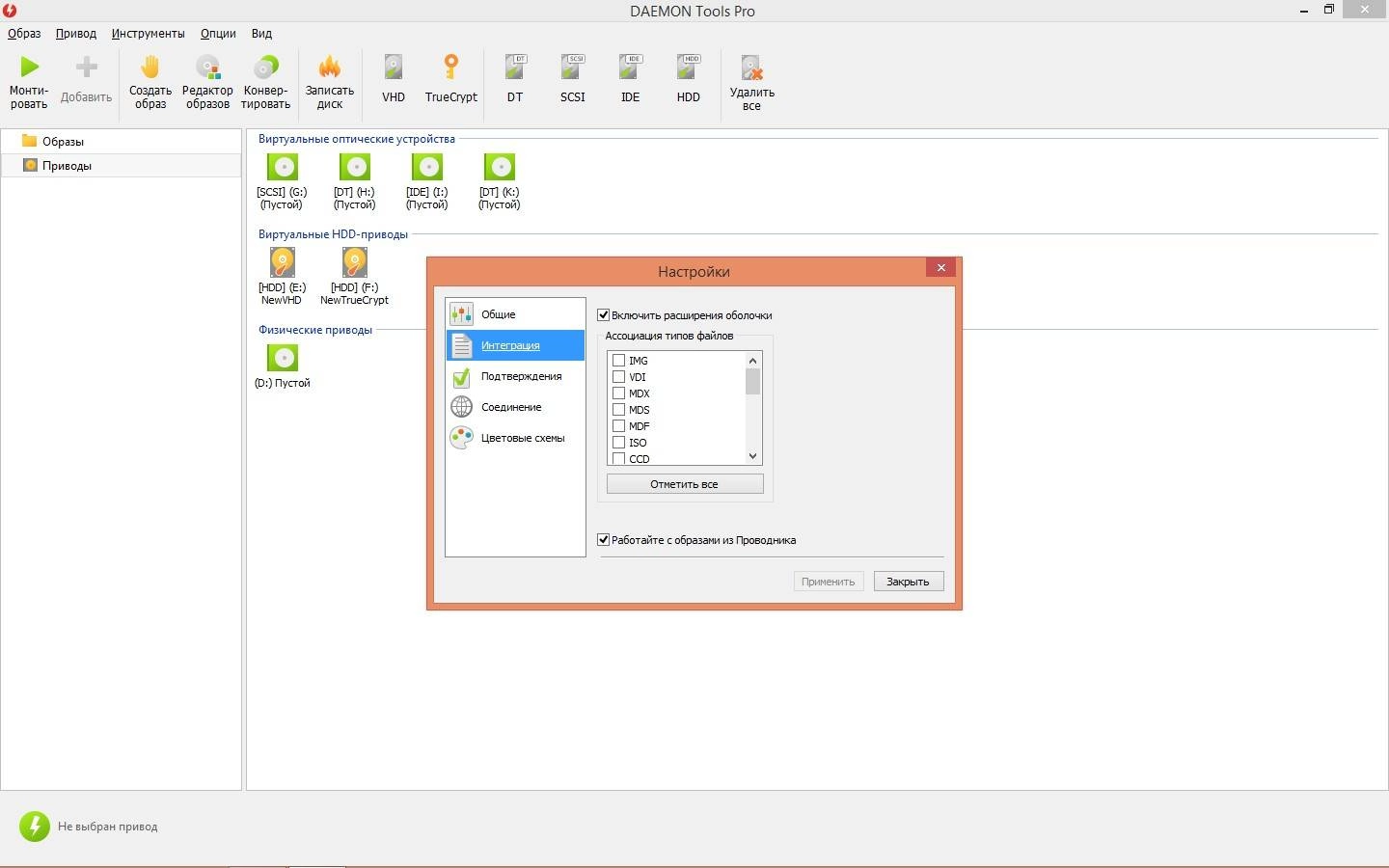1389x868 pixels.
Task: Add an IDE virtual drive from toolbar
Action: (630, 68)
